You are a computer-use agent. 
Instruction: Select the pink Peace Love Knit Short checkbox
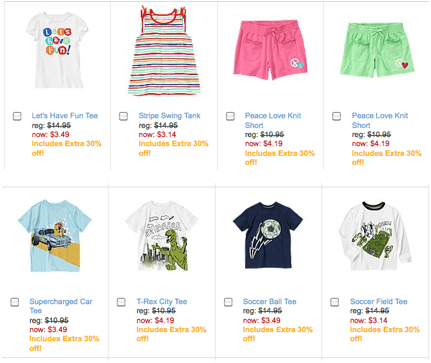pyautogui.click(x=230, y=116)
